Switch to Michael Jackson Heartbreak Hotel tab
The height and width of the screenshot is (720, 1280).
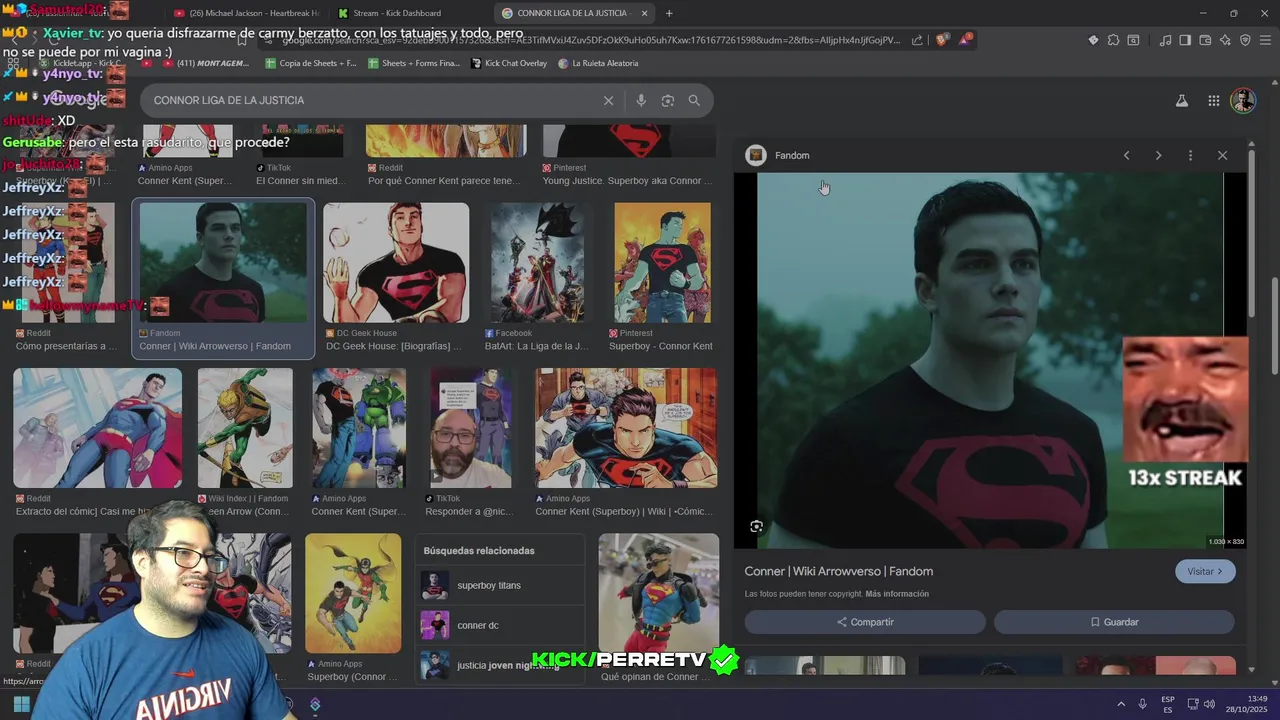246,13
